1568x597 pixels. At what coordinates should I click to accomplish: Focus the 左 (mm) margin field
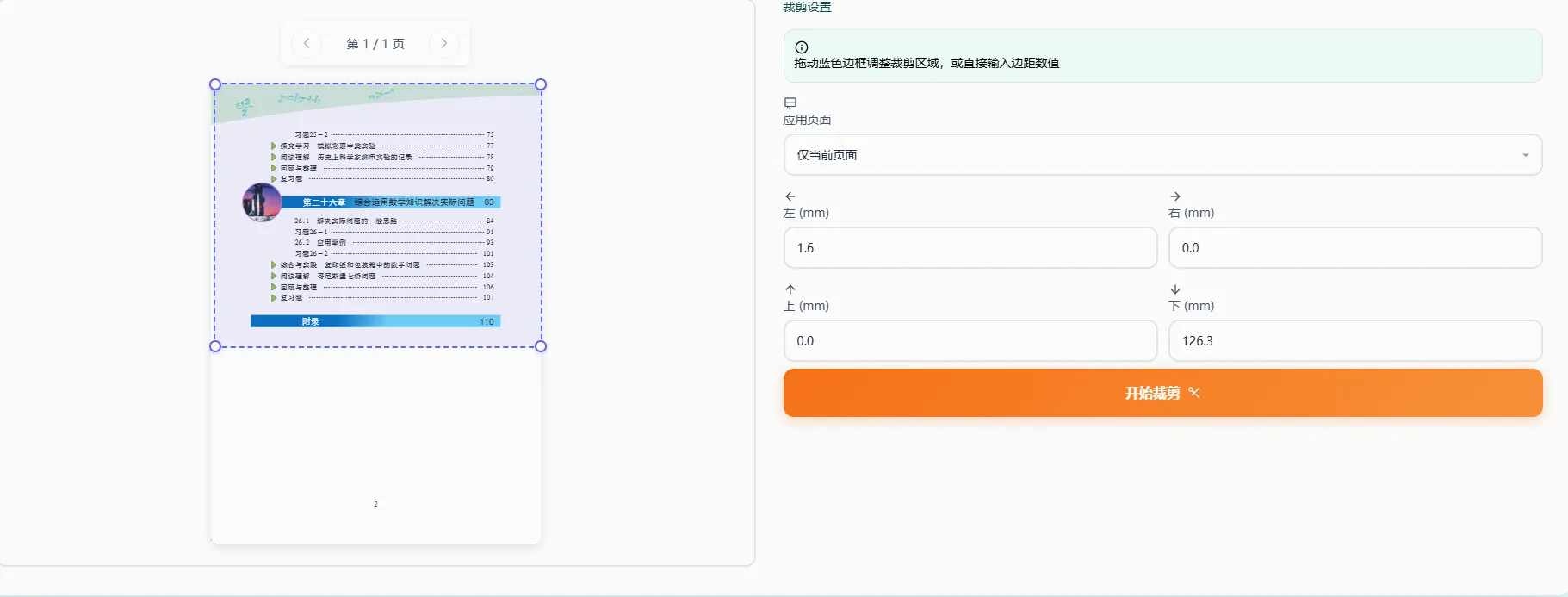click(x=970, y=248)
